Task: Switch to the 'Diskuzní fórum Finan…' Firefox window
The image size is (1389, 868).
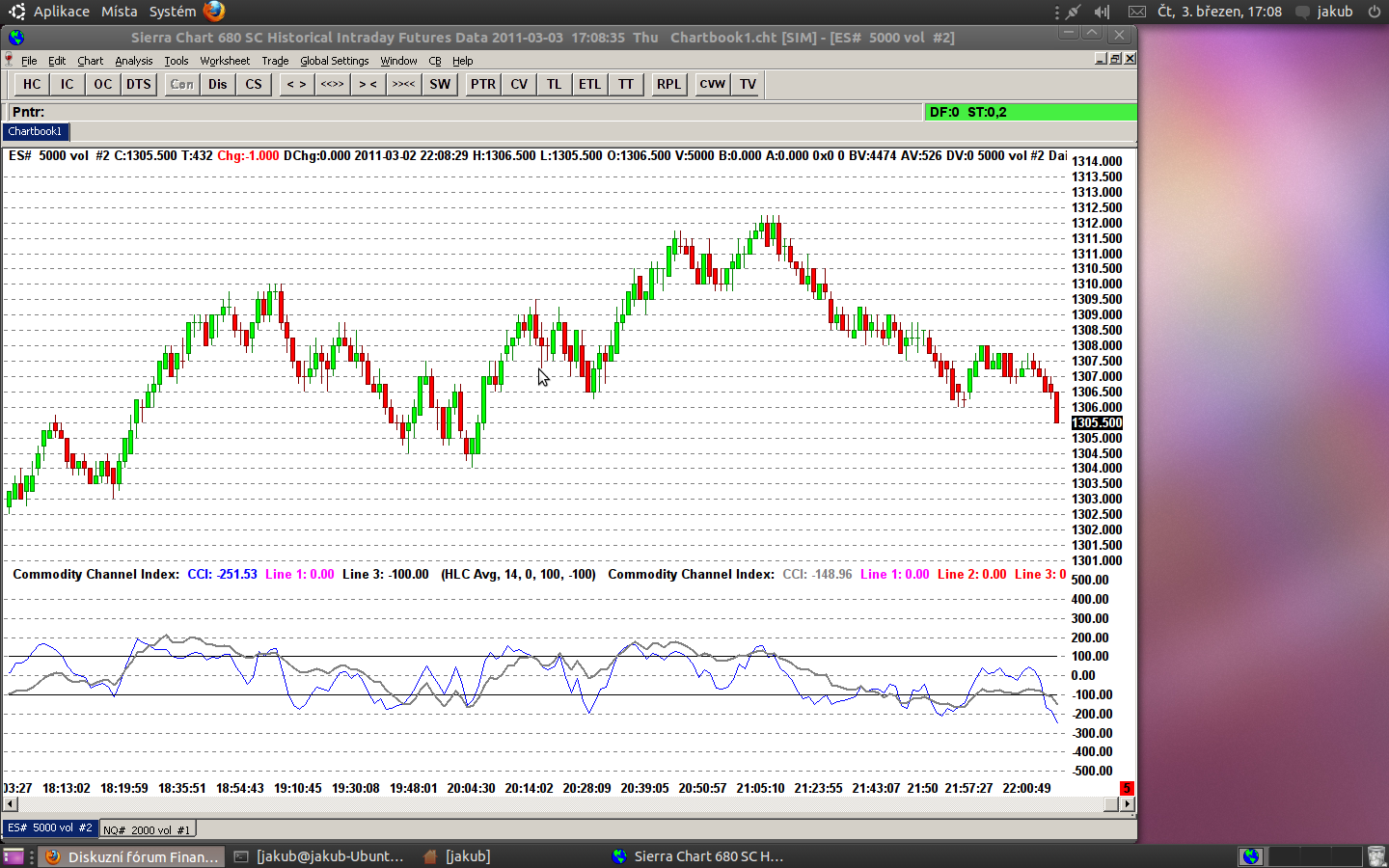Action: [133, 856]
